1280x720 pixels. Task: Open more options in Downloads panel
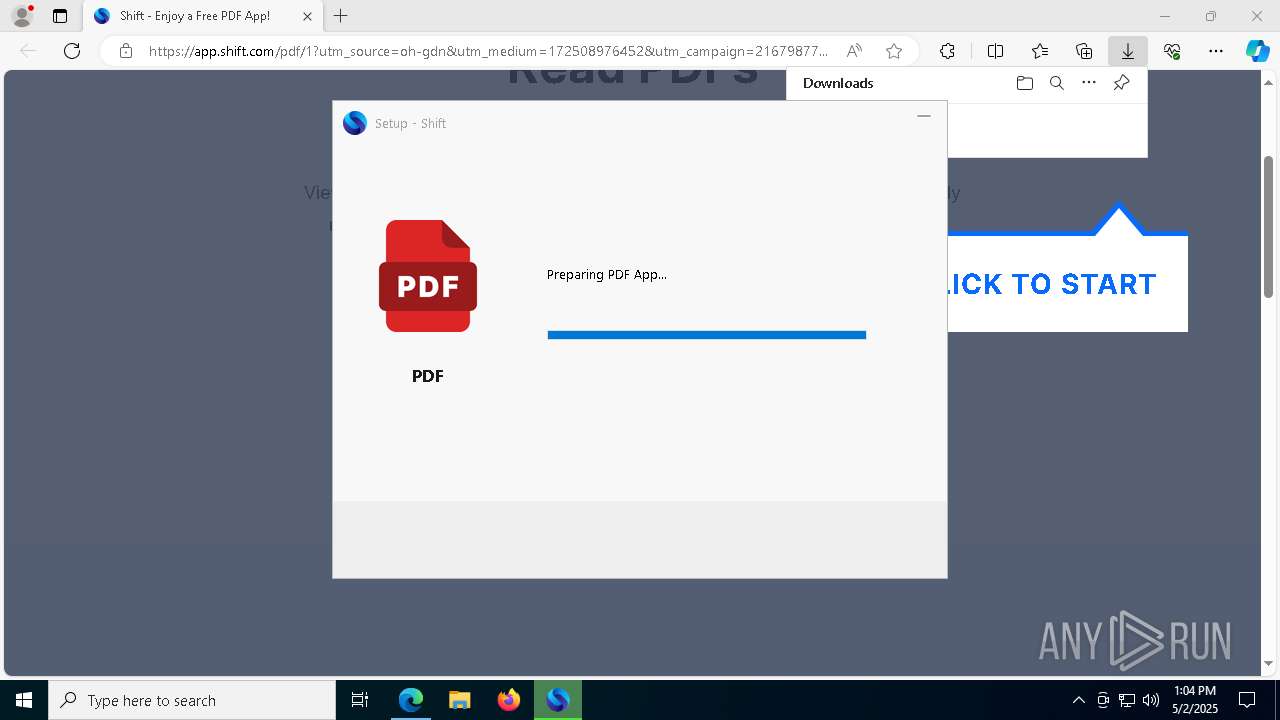tap(1089, 83)
